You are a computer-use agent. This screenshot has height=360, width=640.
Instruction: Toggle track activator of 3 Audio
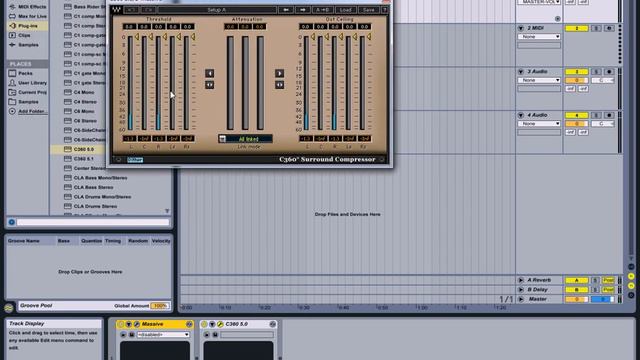(x=576, y=72)
